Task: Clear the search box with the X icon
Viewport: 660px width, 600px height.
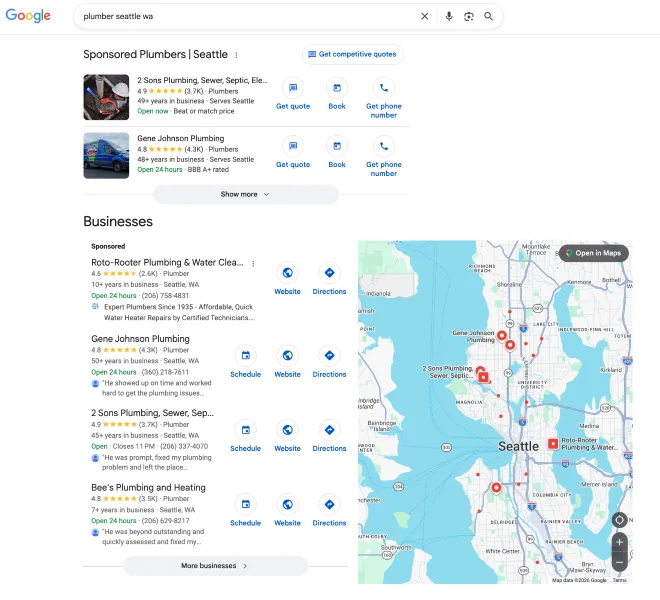Action: tap(425, 16)
